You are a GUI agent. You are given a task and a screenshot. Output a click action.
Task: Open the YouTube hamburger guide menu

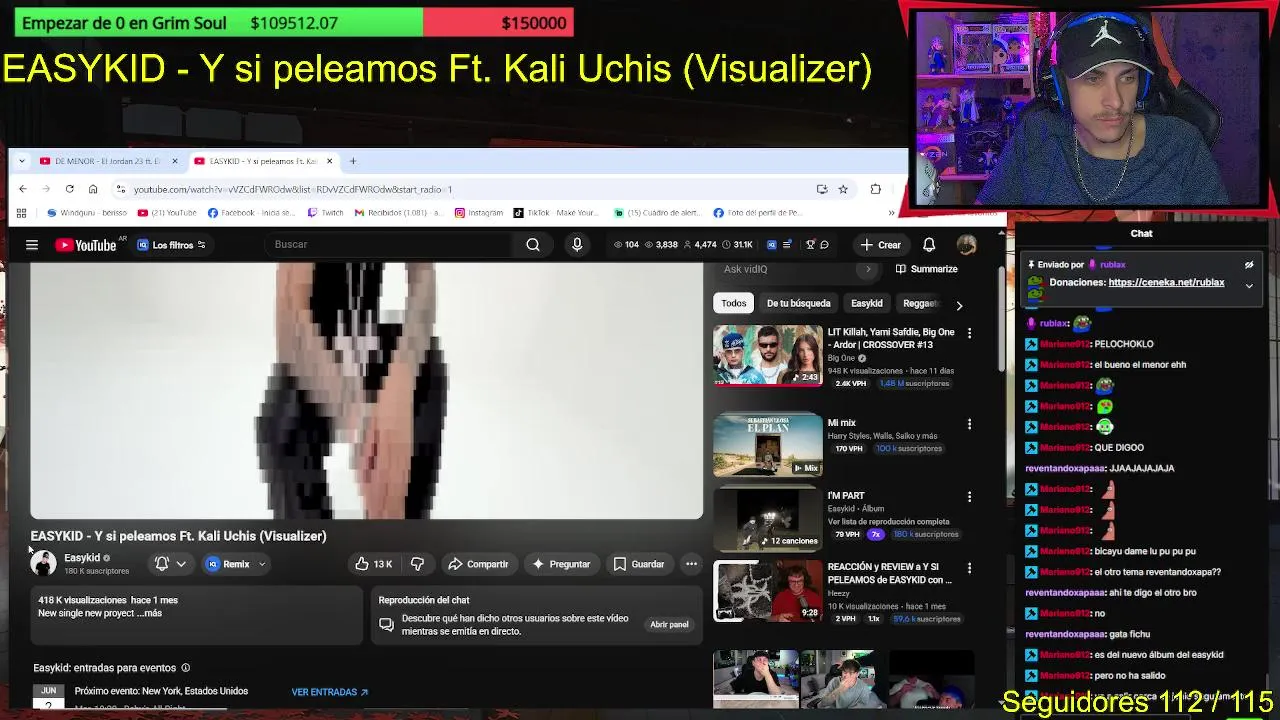(32, 245)
